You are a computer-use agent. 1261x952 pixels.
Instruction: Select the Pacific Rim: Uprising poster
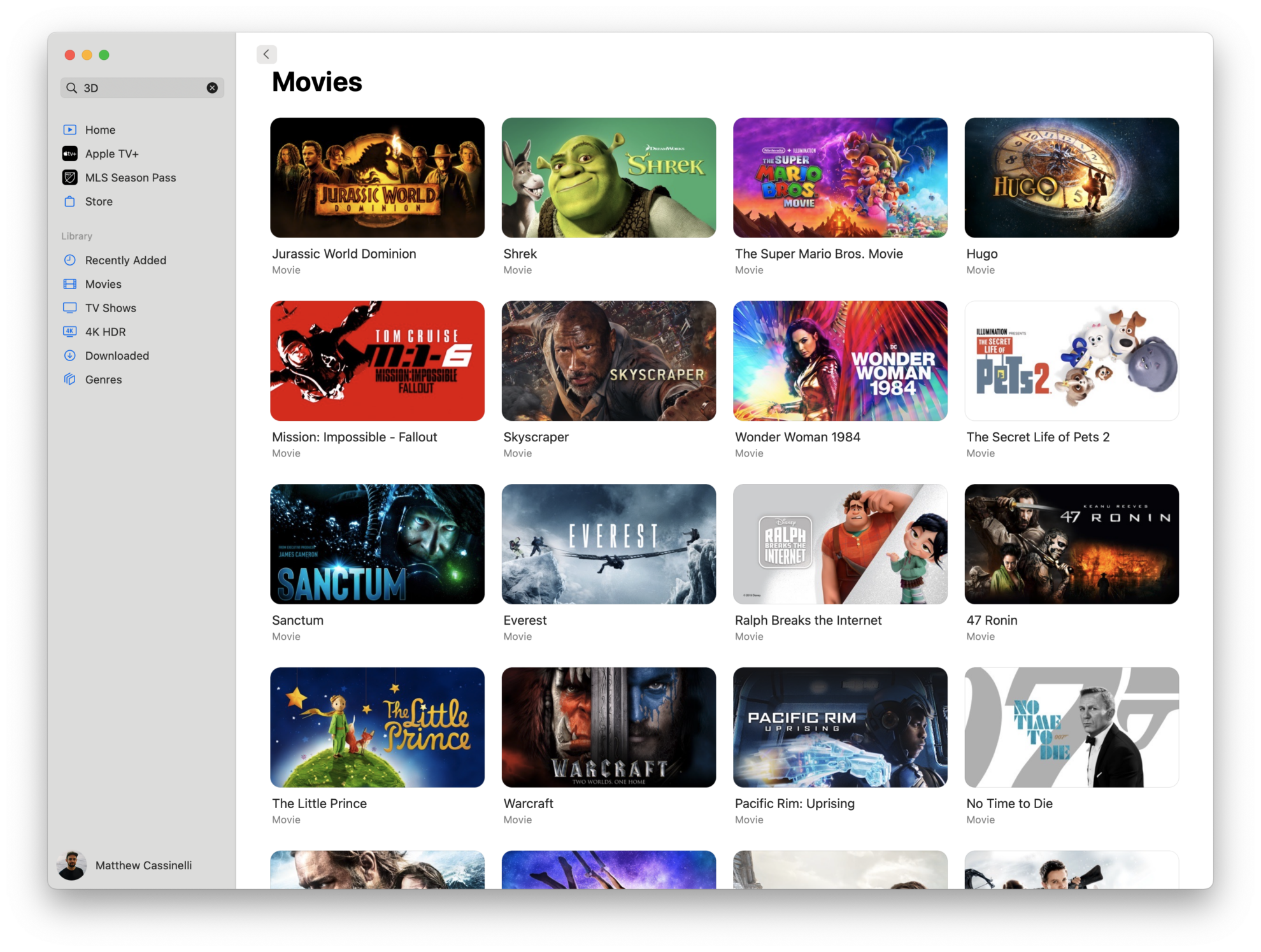point(840,727)
